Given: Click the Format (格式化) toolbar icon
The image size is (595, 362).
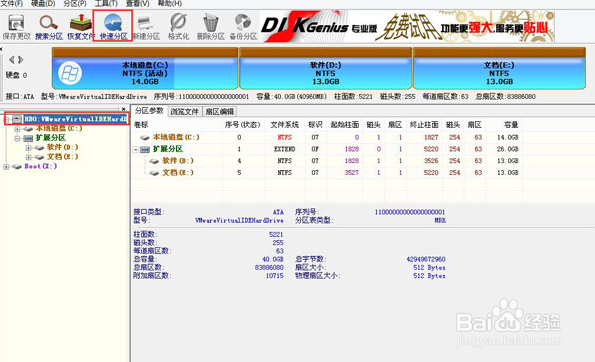Looking at the screenshot, I should click(178, 27).
